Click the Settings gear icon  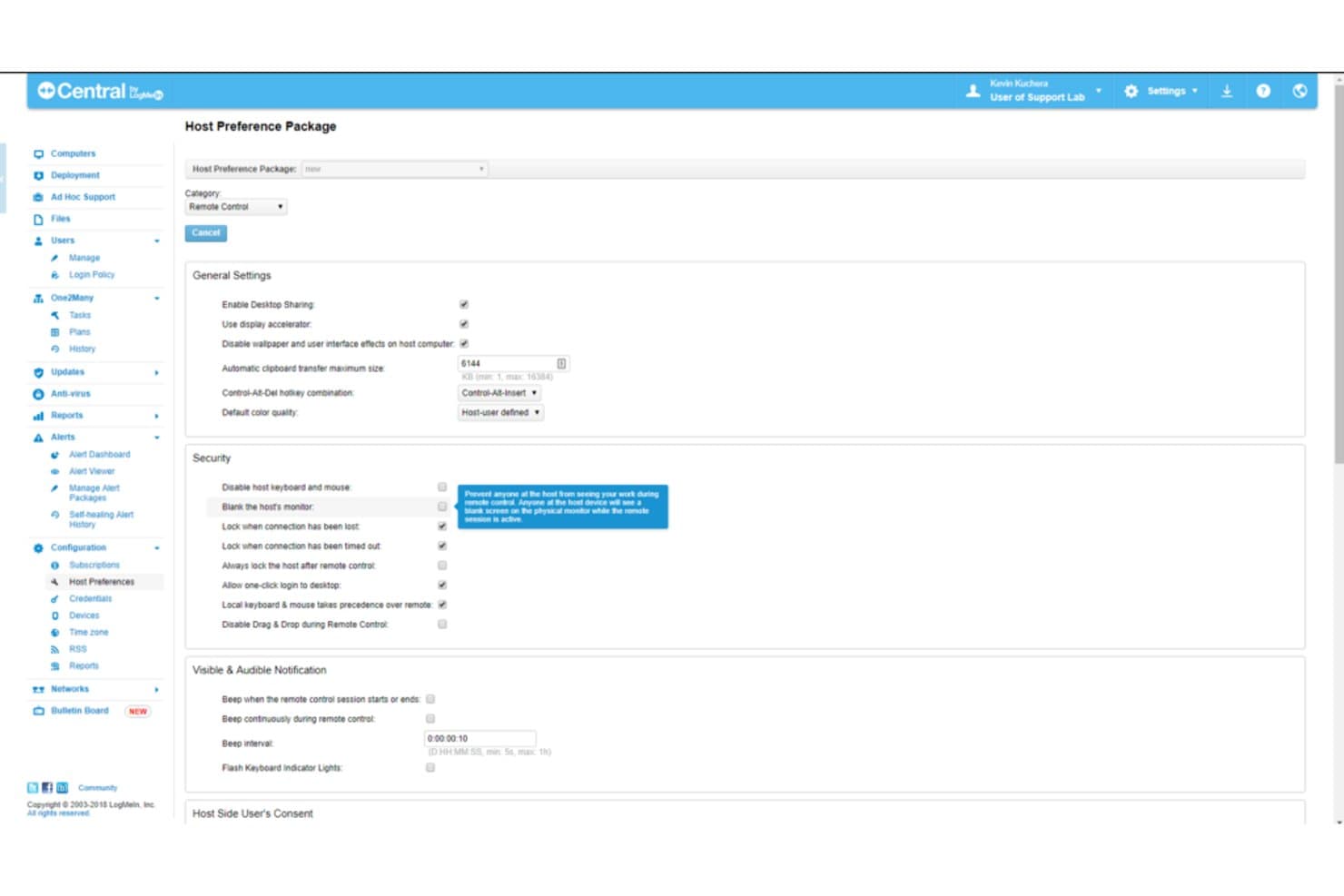click(x=1131, y=91)
